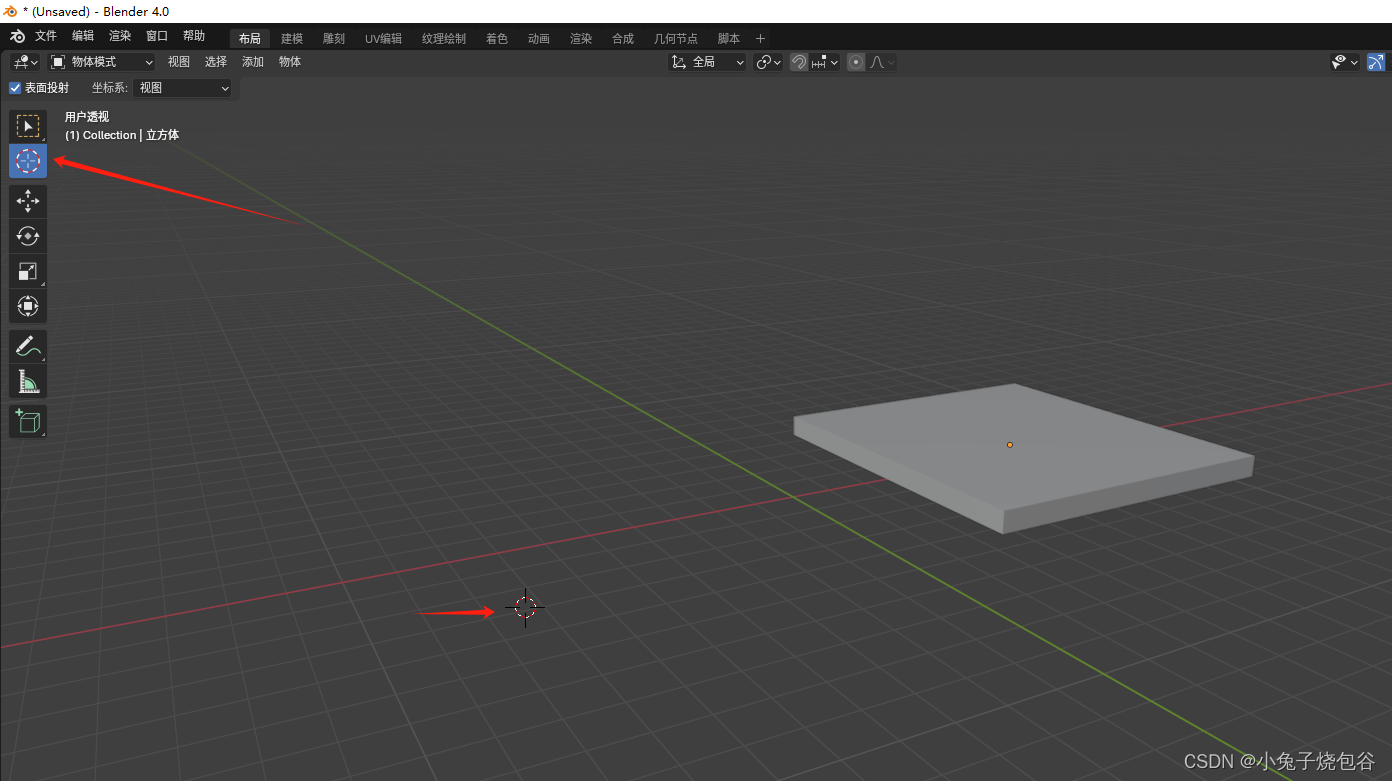Switch to the UV编辑 workspace tab
1392x781 pixels.
[x=383, y=39]
